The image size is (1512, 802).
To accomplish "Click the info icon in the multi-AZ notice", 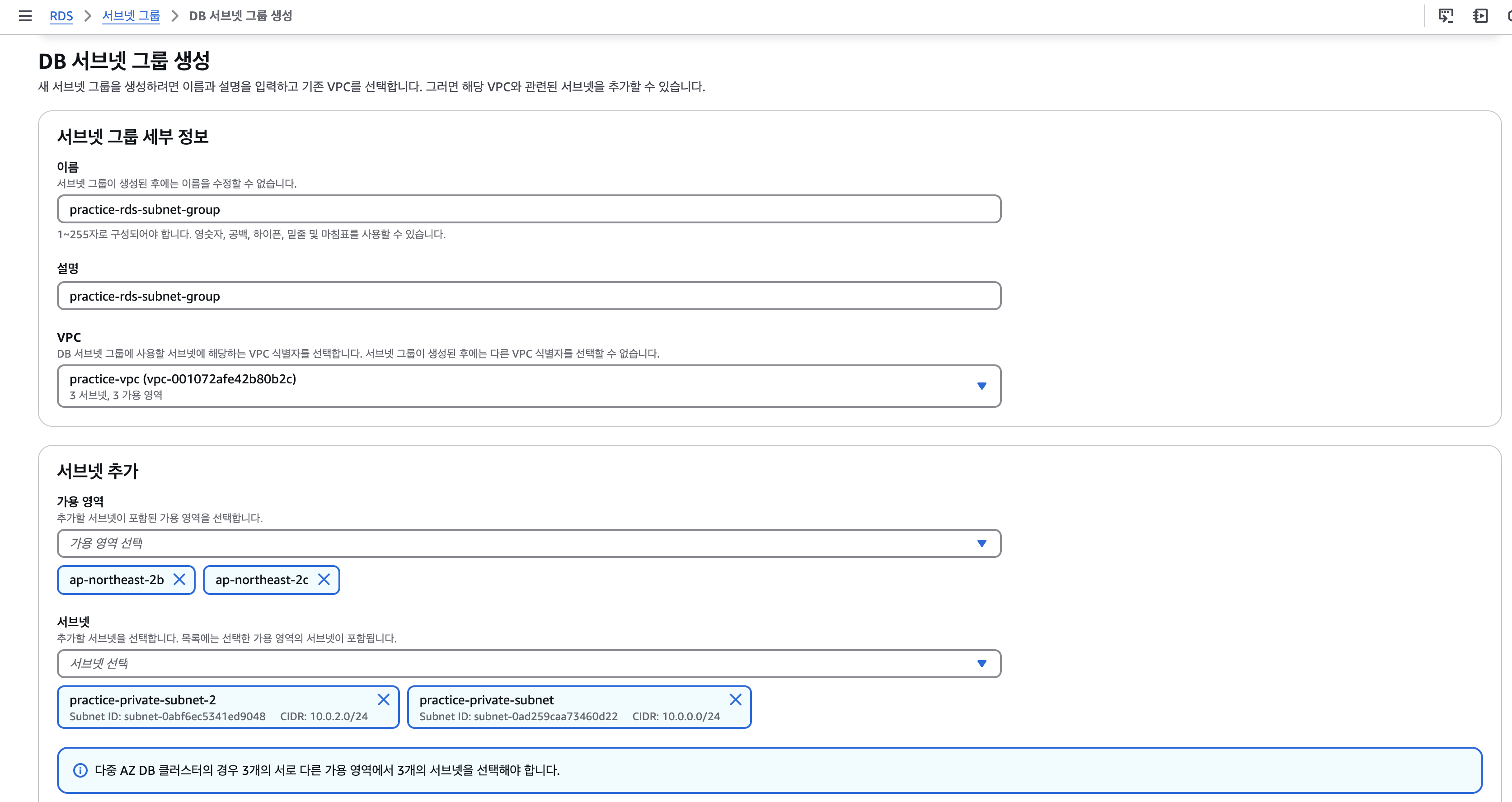I will pyautogui.click(x=80, y=770).
